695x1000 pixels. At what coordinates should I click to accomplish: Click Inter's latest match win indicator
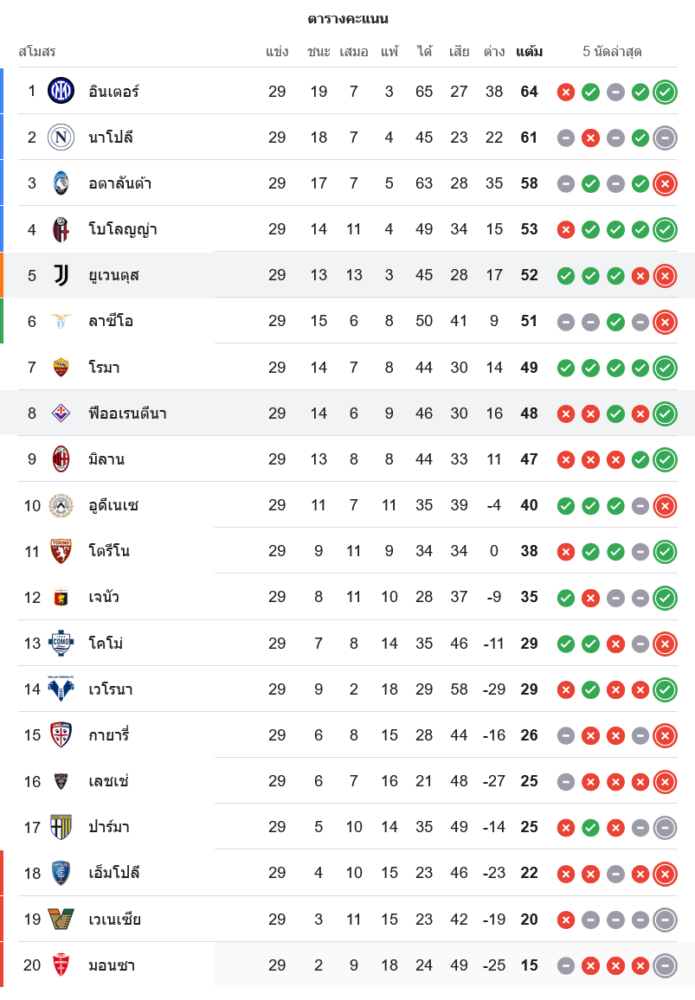665,92
